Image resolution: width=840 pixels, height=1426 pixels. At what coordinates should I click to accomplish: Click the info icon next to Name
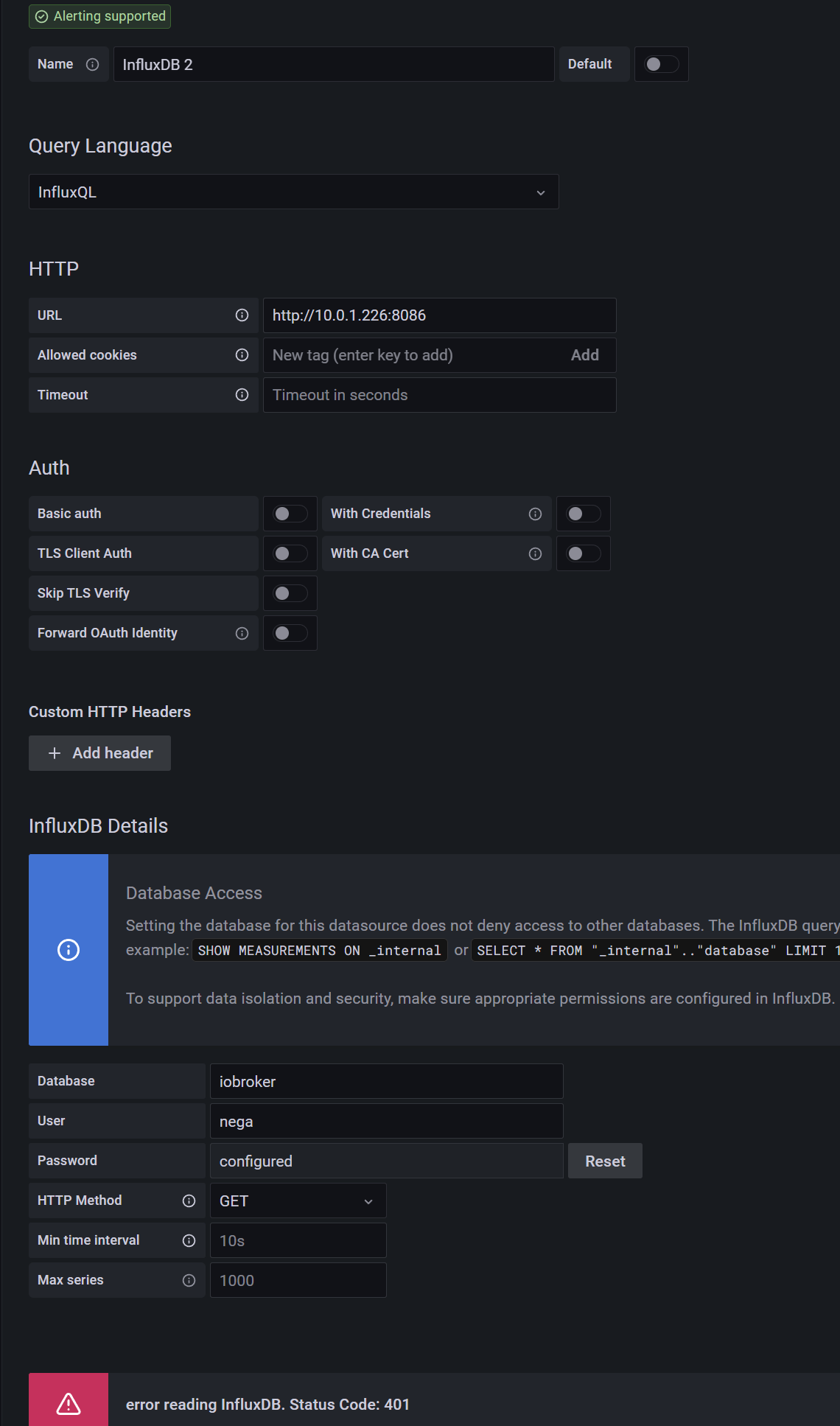[92, 64]
